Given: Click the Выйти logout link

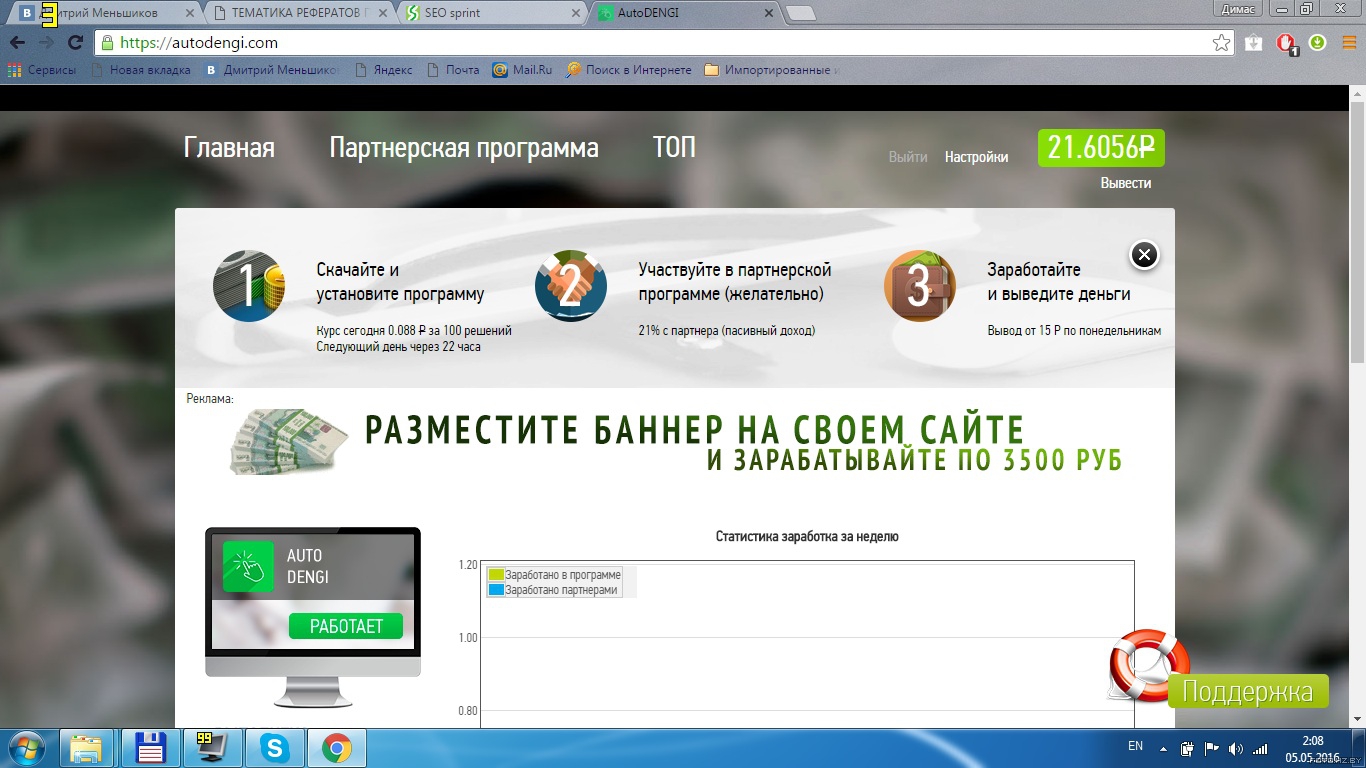Looking at the screenshot, I should [908, 157].
